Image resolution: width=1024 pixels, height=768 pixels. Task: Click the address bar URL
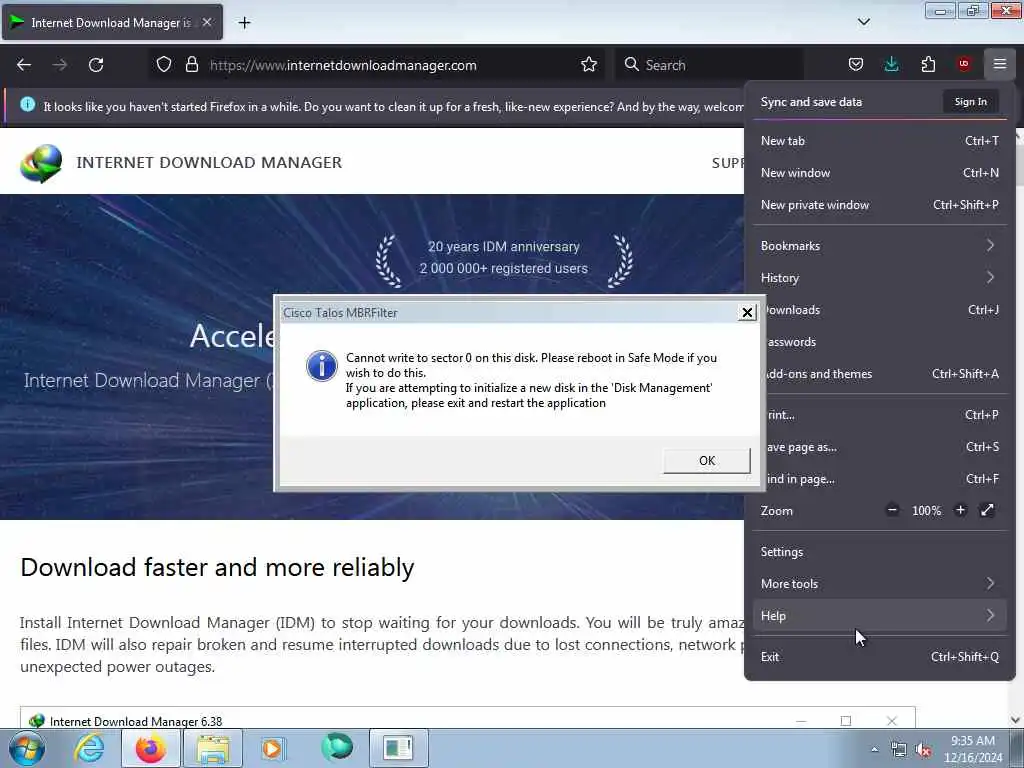(343, 65)
